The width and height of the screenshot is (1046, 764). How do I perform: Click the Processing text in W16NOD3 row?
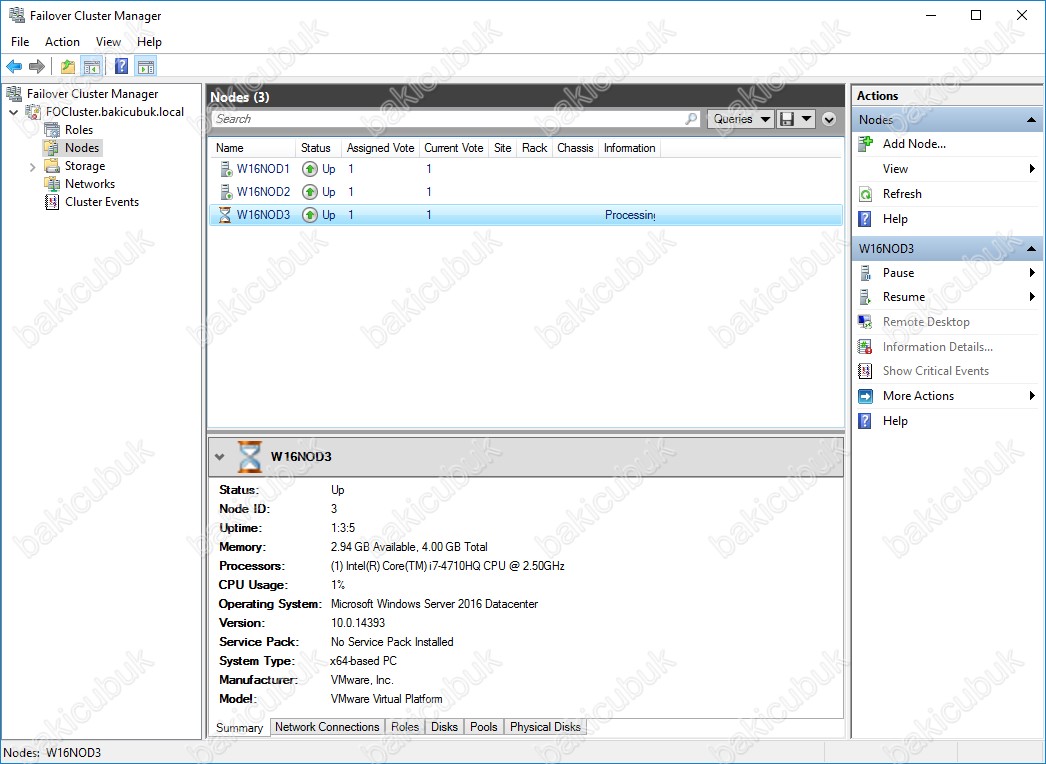tap(630, 215)
